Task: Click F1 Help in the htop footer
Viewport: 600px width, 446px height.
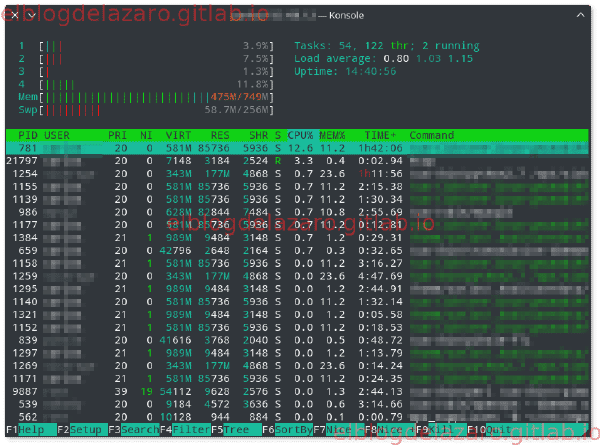Action: 31,430
